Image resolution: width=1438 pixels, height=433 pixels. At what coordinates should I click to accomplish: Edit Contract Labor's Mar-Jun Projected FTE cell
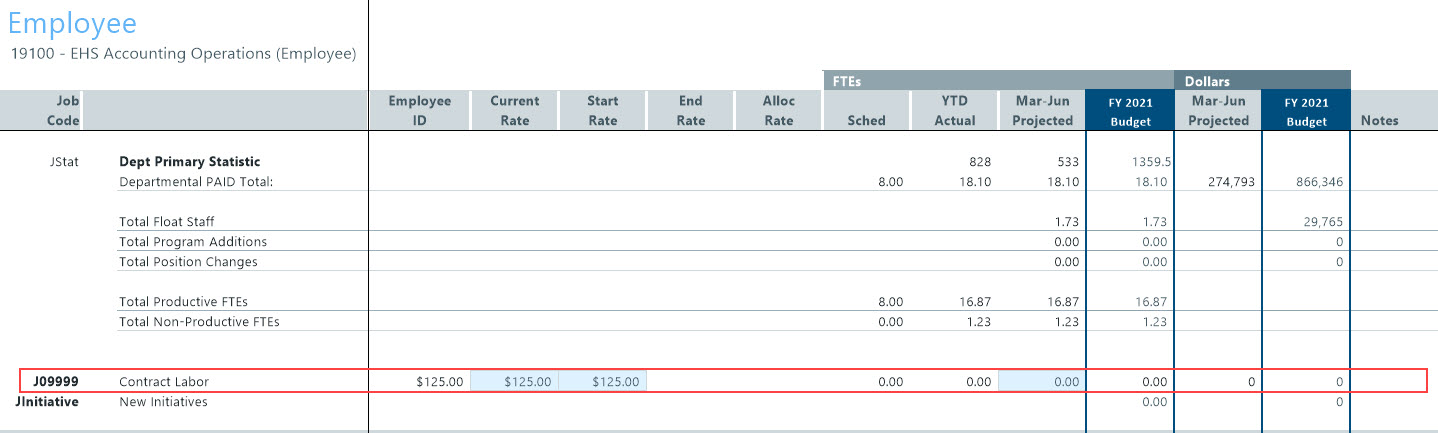click(1041, 381)
